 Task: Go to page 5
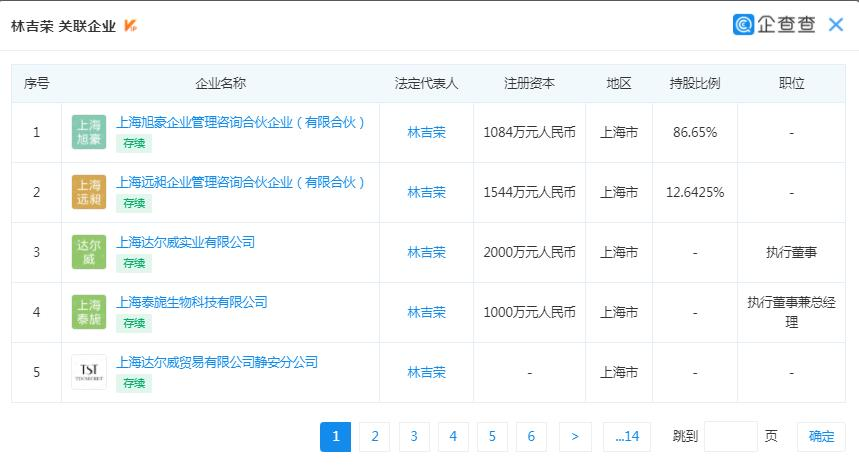point(492,437)
